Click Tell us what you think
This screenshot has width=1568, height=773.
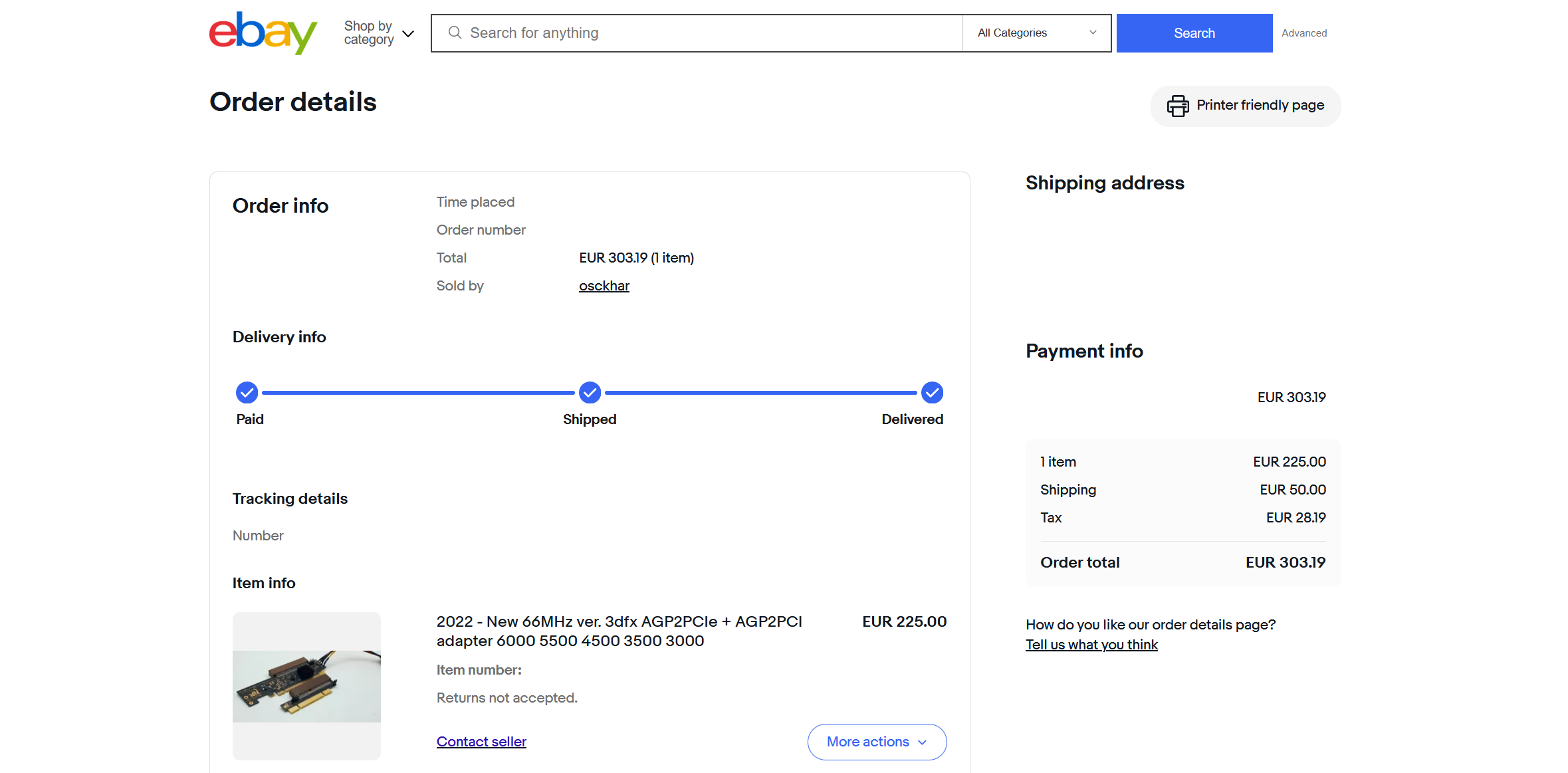[x=1091, y=645]
